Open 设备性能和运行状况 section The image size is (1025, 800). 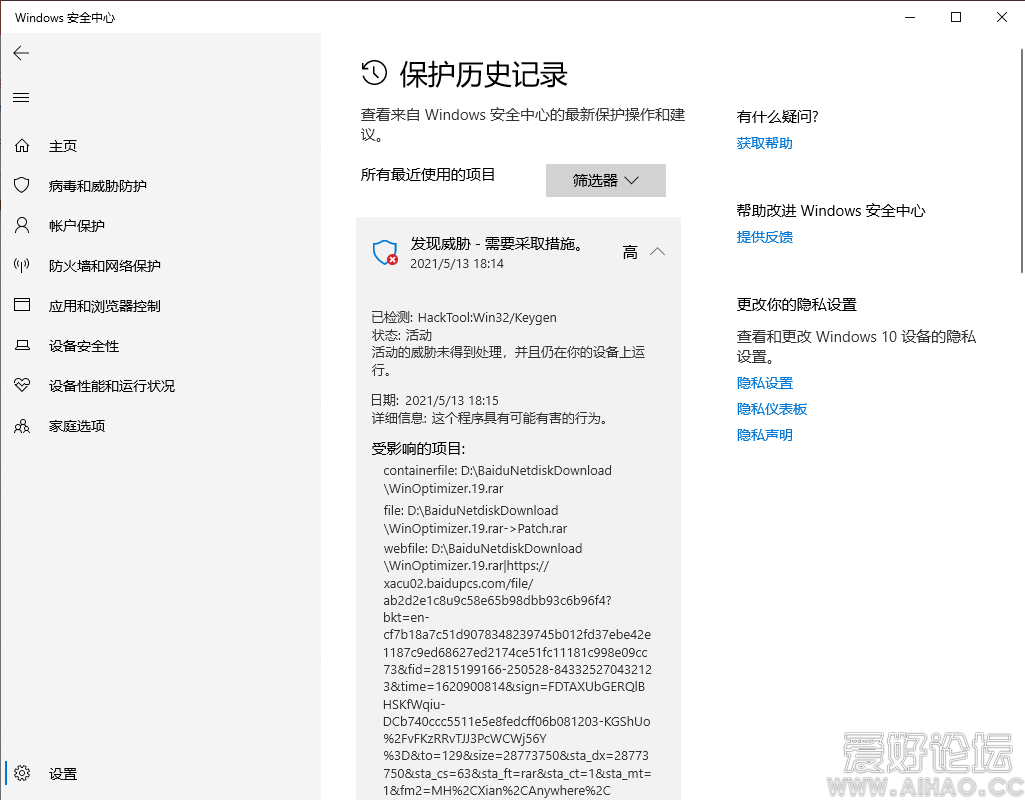point(112,386)
